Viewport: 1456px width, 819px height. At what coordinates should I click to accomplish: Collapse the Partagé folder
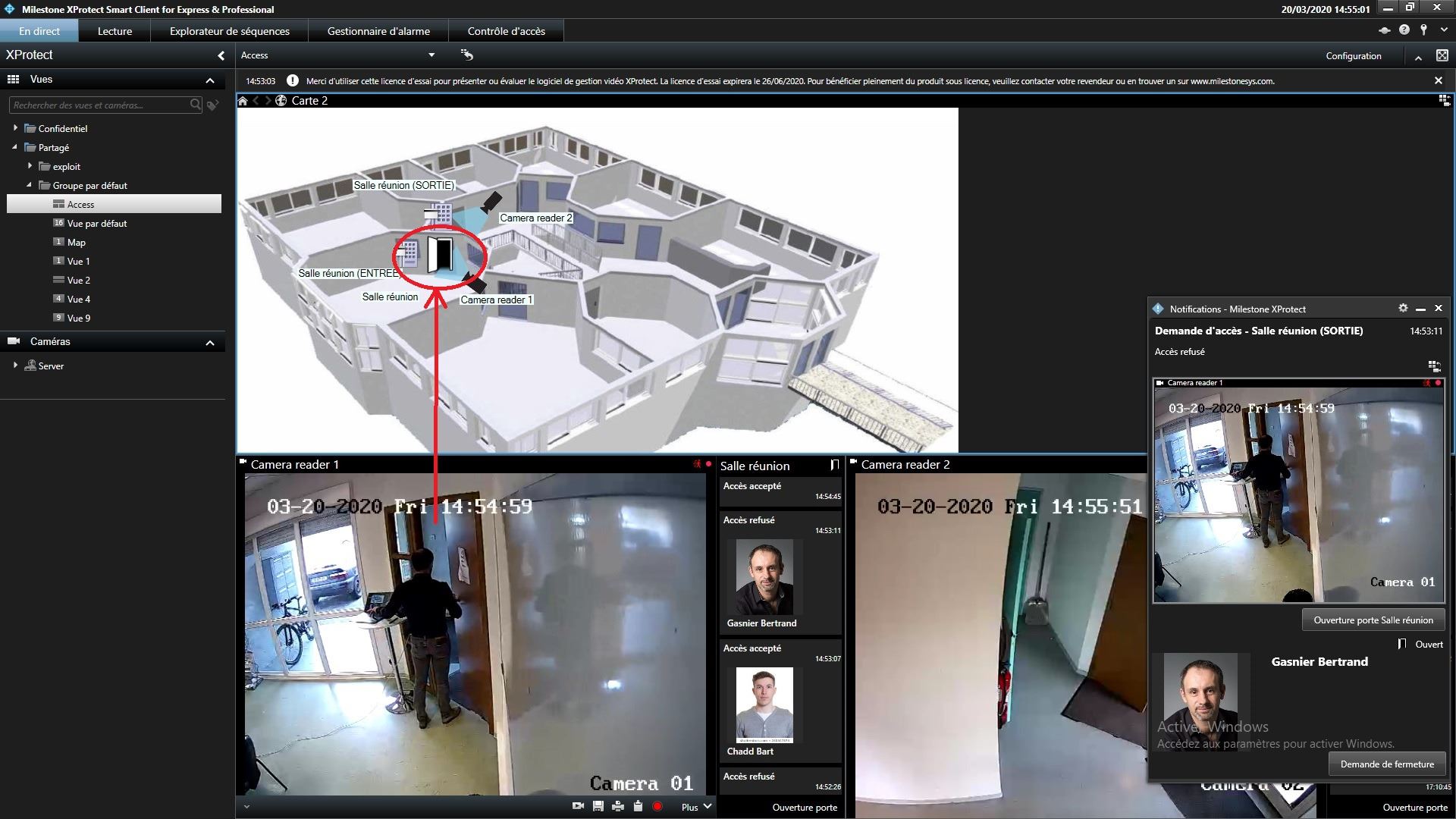(15, 147)
